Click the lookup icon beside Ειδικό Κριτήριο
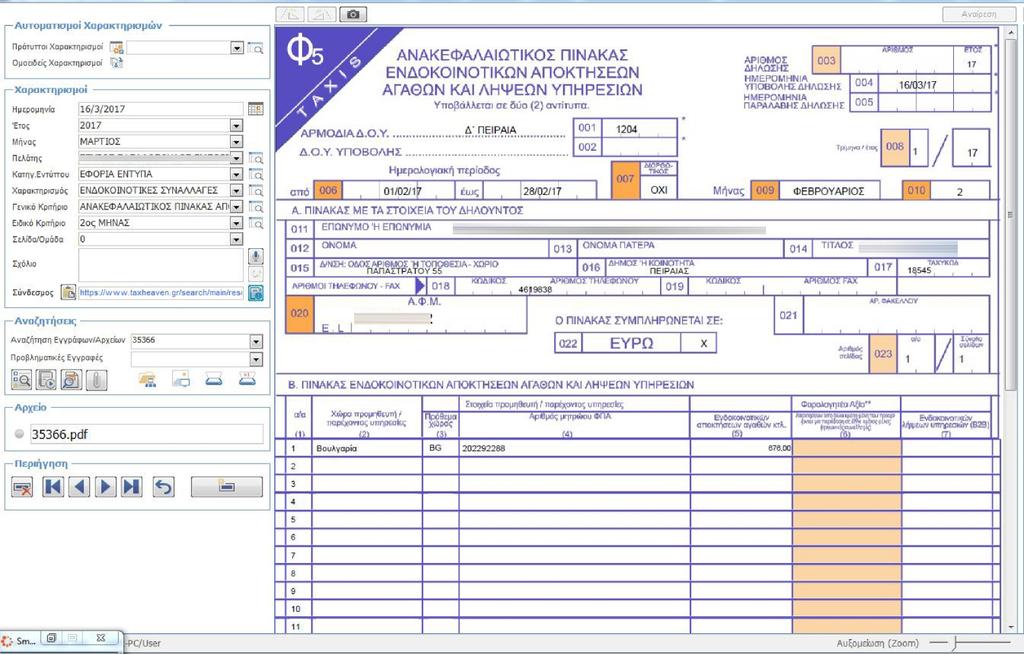This screenshot has width=1024, height=654. pos(255,223)
